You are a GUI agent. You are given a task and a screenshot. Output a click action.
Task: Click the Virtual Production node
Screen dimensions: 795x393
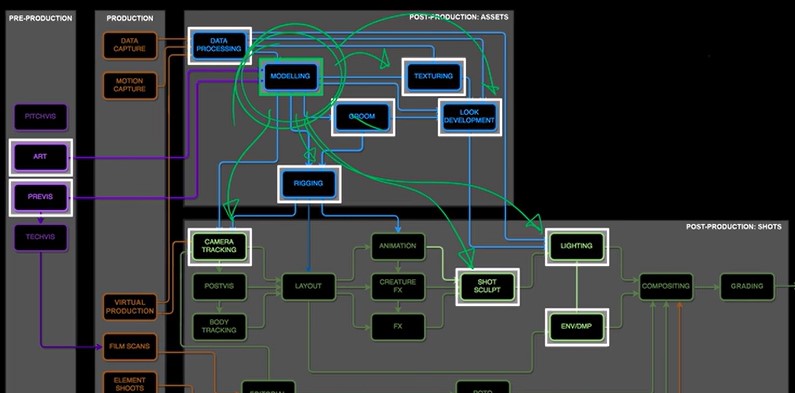(130, 307)
